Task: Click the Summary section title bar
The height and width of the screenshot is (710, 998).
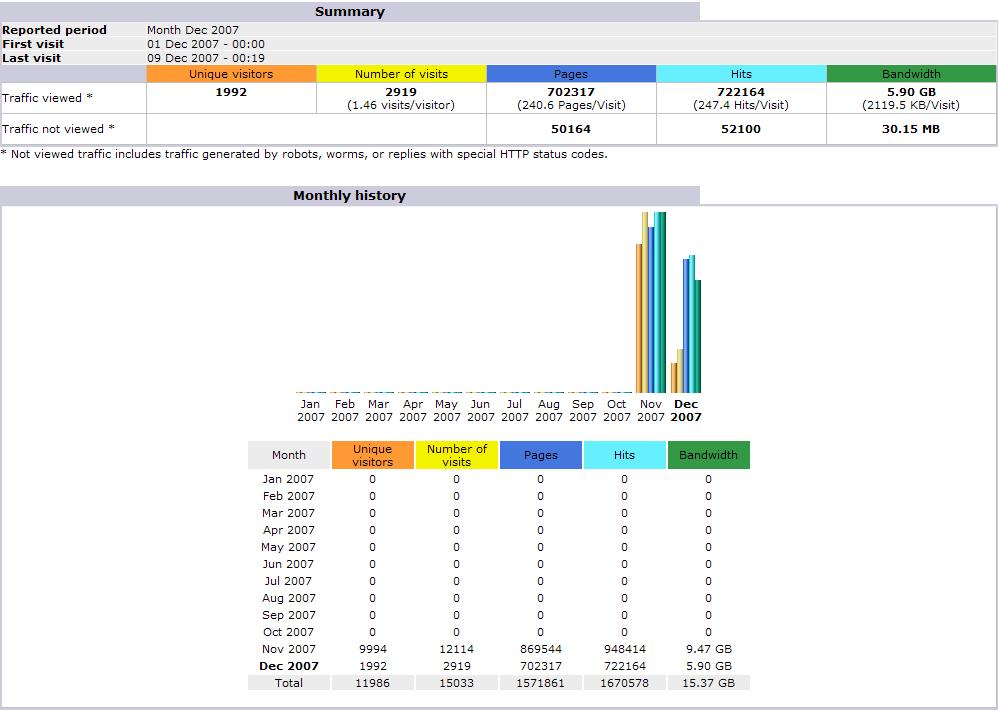Action: tap(349, 11)
